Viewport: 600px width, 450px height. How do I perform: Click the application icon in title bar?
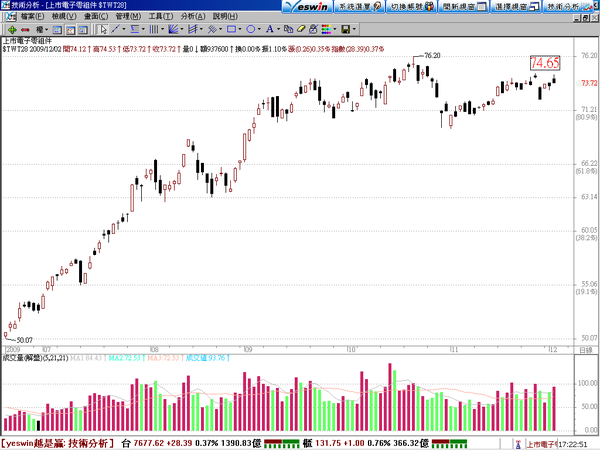point(5,5)
